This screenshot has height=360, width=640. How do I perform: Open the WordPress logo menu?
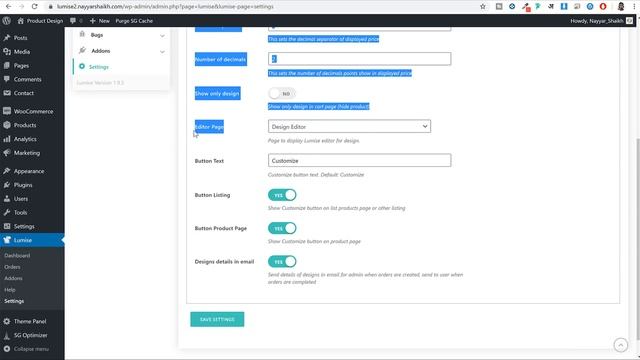pyautogui.click(x=7, y=20)
